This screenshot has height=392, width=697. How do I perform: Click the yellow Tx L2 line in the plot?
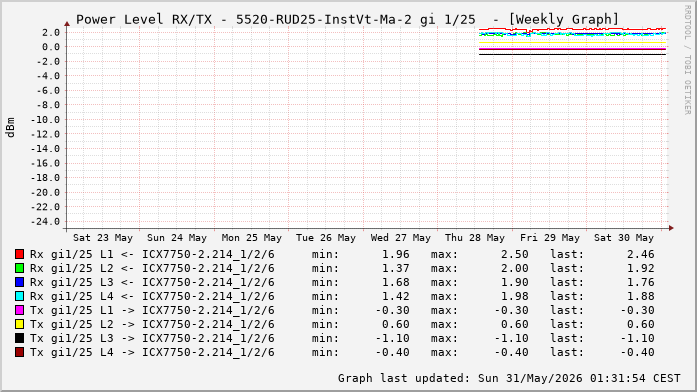coord(573,43)
